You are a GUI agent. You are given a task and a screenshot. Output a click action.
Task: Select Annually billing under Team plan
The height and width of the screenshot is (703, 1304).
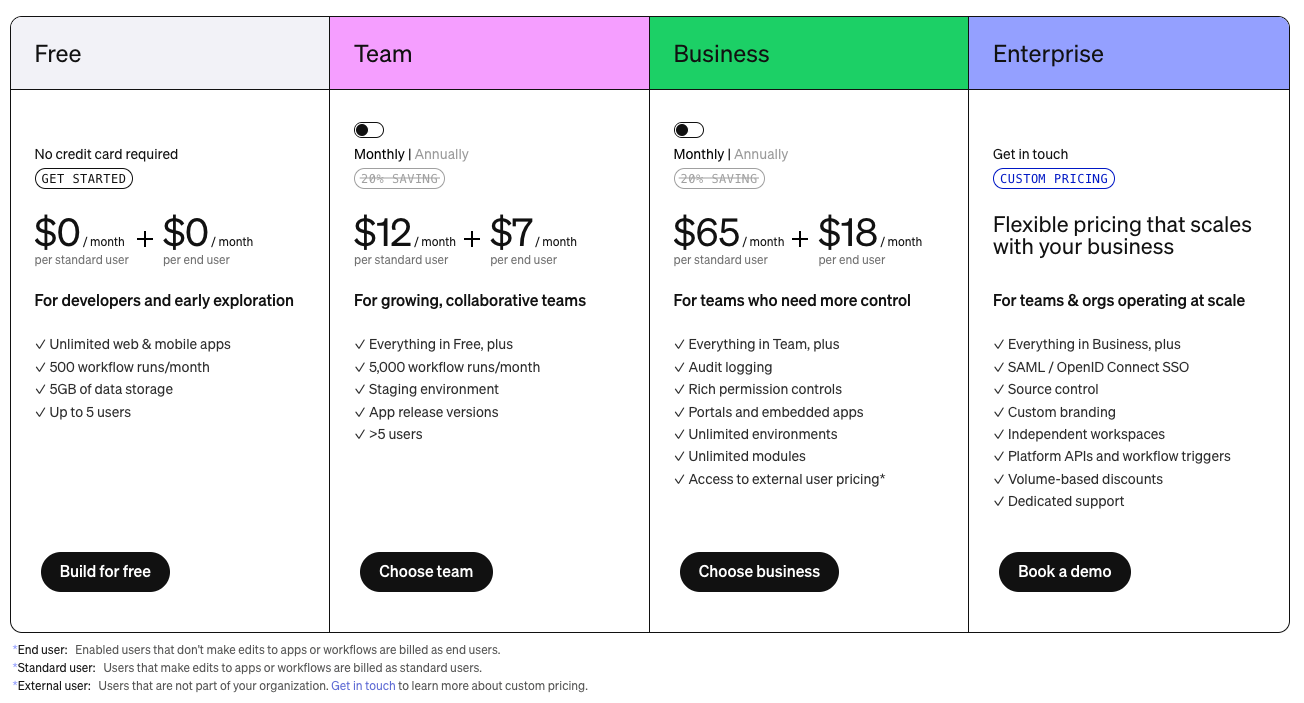(x=441, y=154)
